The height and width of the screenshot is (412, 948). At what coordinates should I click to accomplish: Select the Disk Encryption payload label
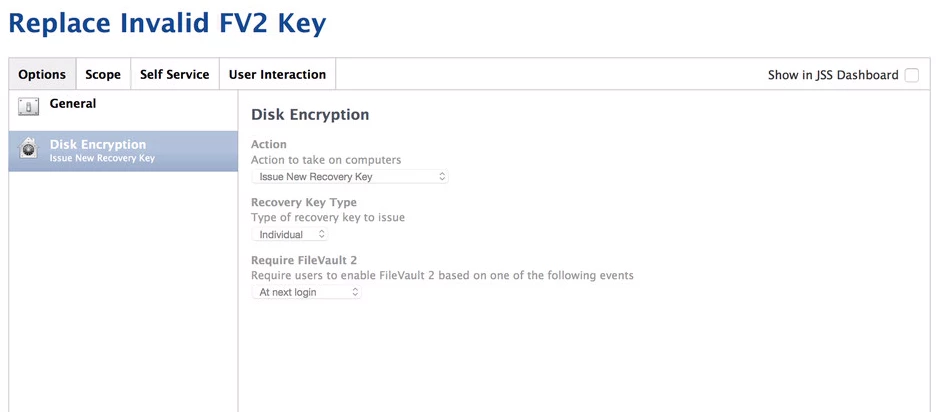[x=98, y=145]
